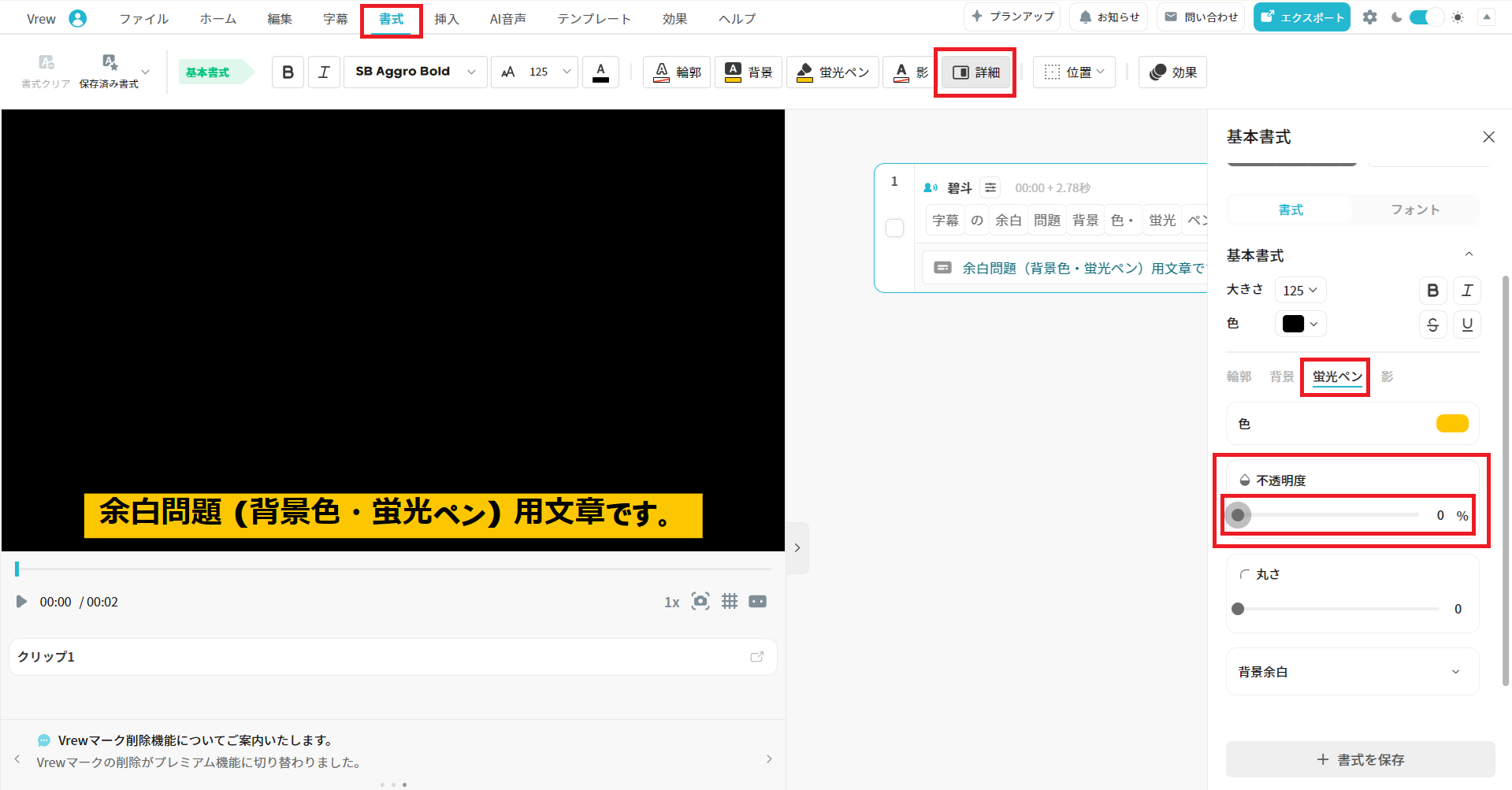
Task: Click the エクスポート export button
Action: [1302, 17]
